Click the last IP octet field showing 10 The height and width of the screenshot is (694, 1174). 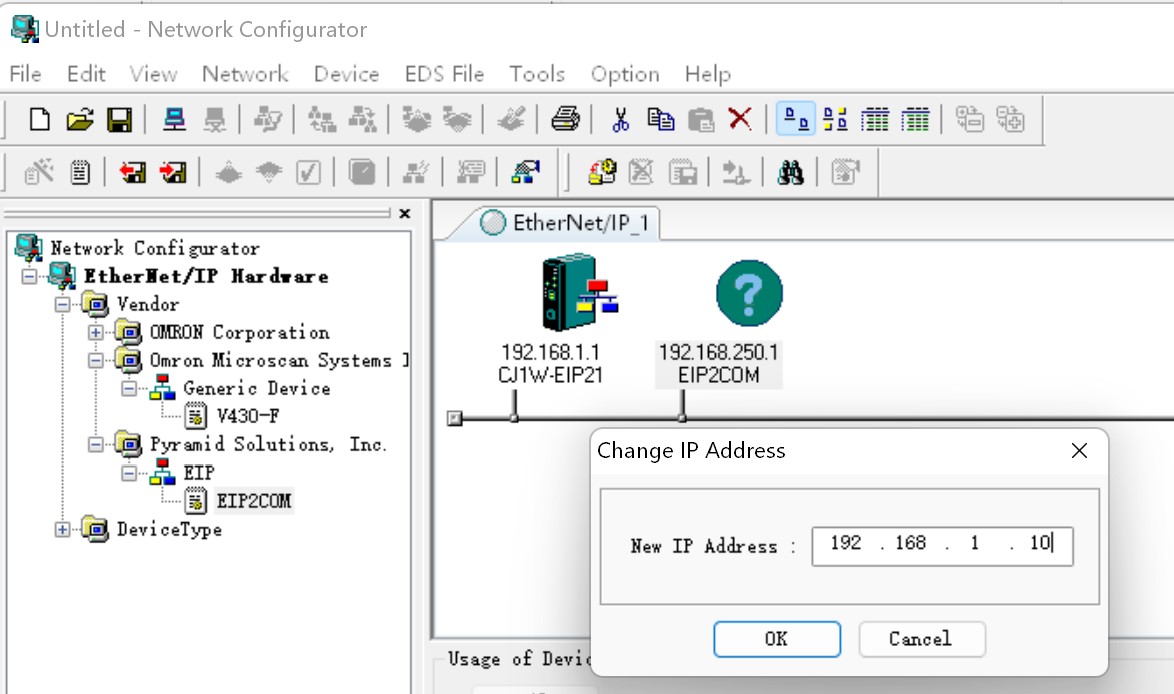[x=1041, y=544]
